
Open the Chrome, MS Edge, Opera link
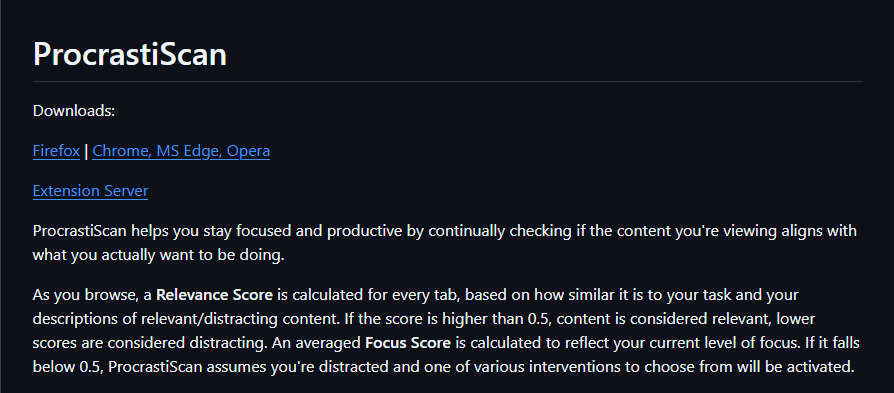coord(181,151)
